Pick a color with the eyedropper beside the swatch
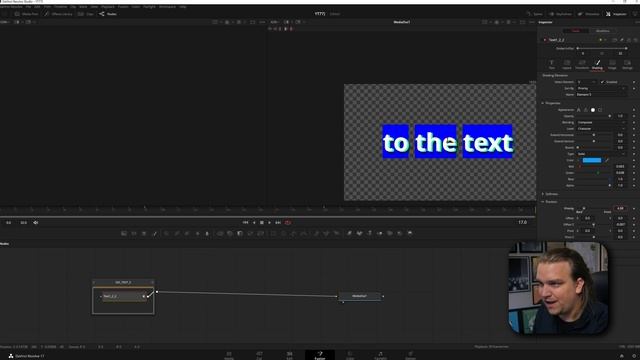The image size is (640, 360). click(607, 160)
